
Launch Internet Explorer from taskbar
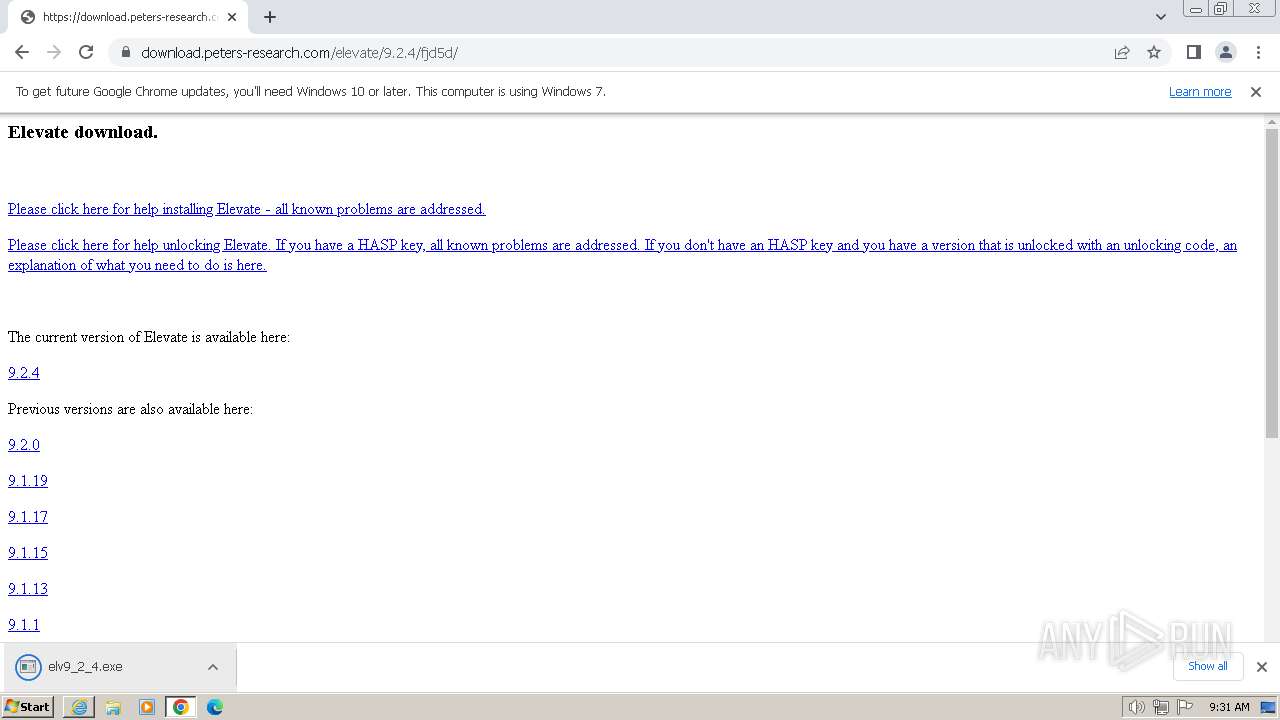[79, 707]
